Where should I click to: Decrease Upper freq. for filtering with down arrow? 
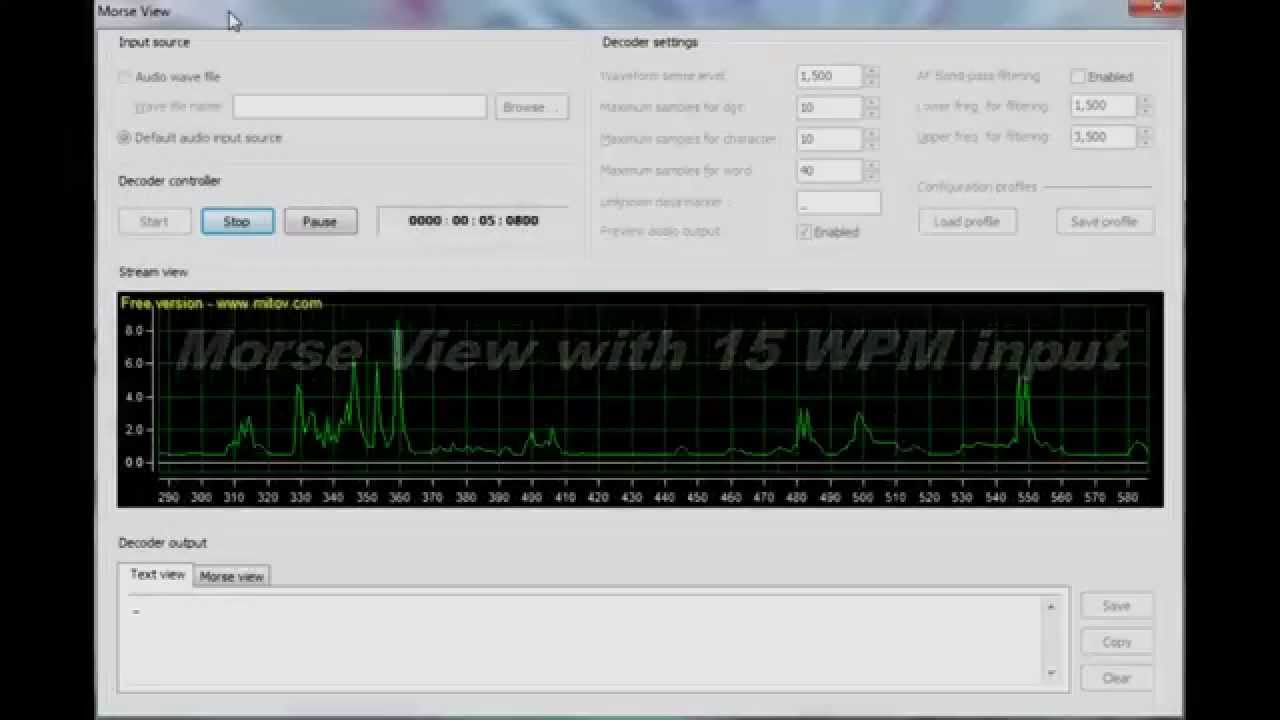(x=1145, y=142)
